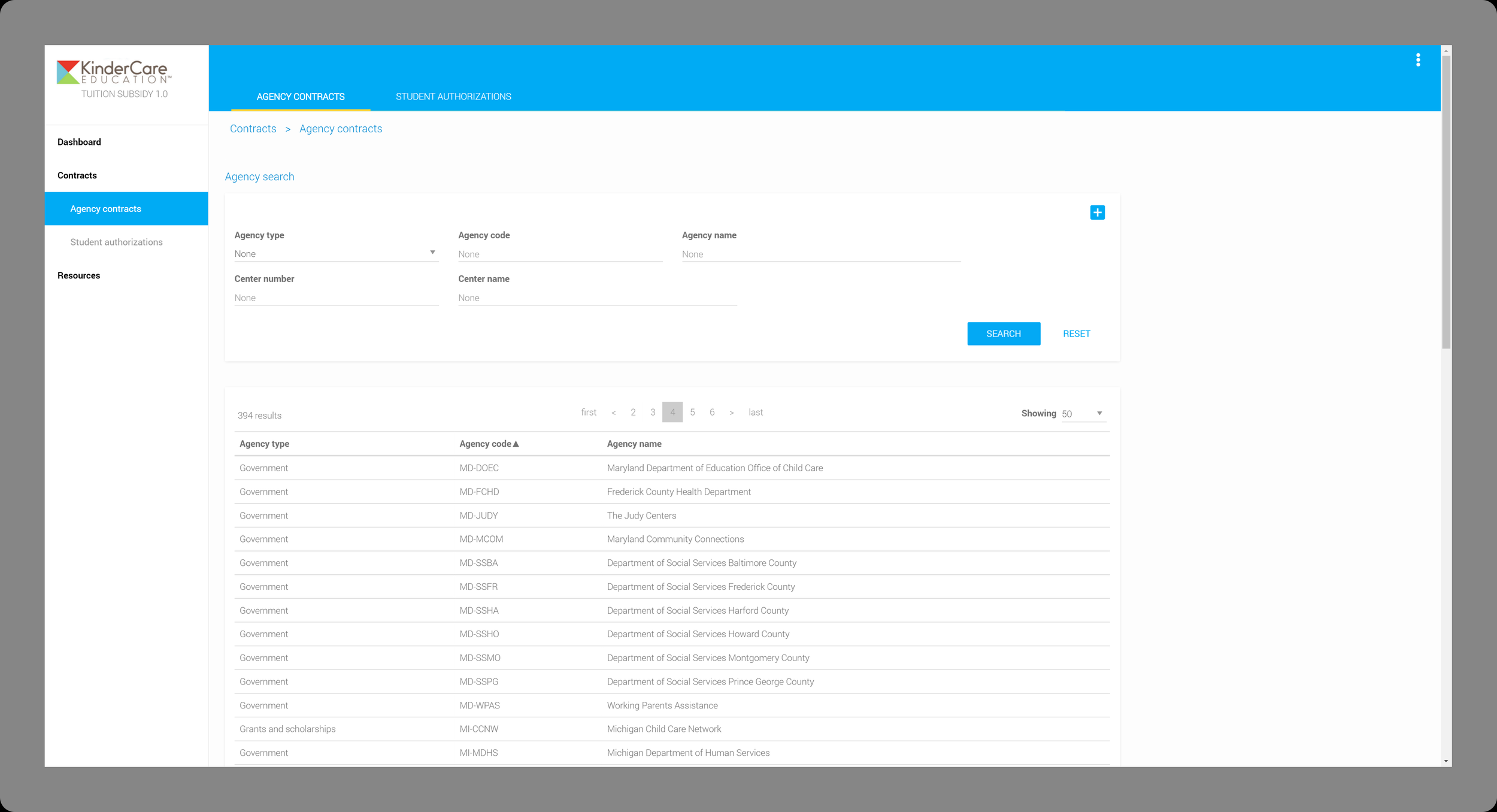The height and width of the screenshot is (812, 1497).
Task: Go to previous results page arrow
Action: pos(613,413)
